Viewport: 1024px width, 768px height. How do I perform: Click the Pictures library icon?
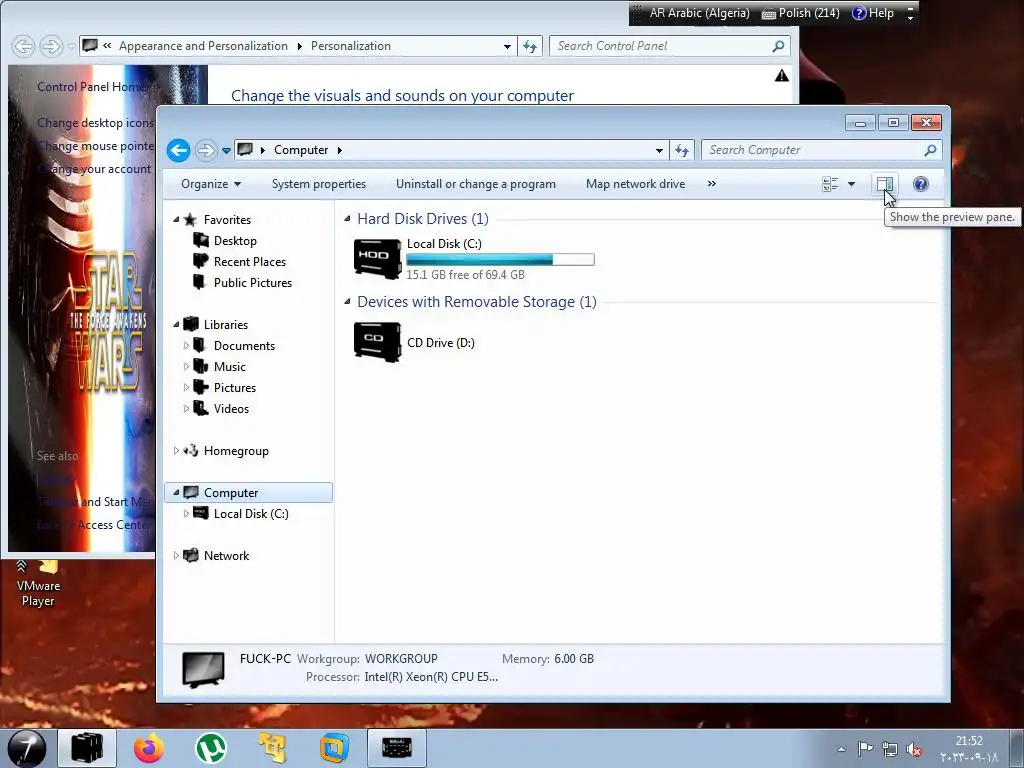pos(201,387)
